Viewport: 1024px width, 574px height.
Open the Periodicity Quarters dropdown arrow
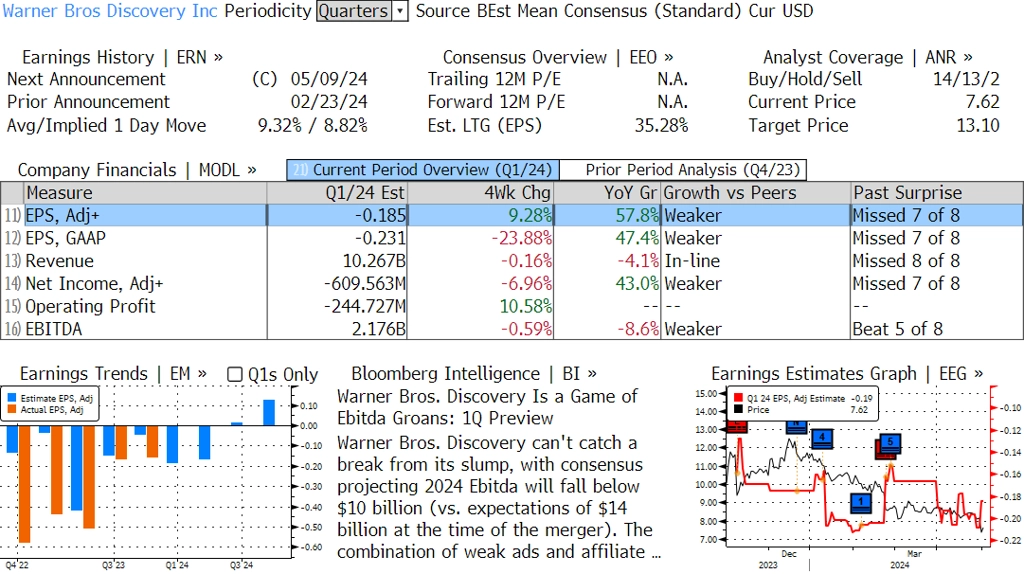[400, 11]
